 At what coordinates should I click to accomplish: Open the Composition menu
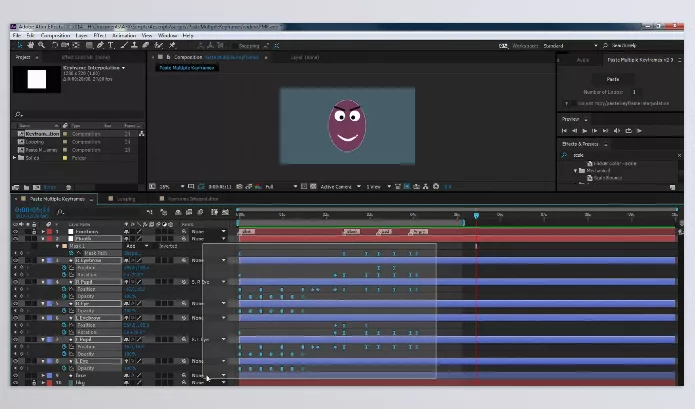[55, 35]
